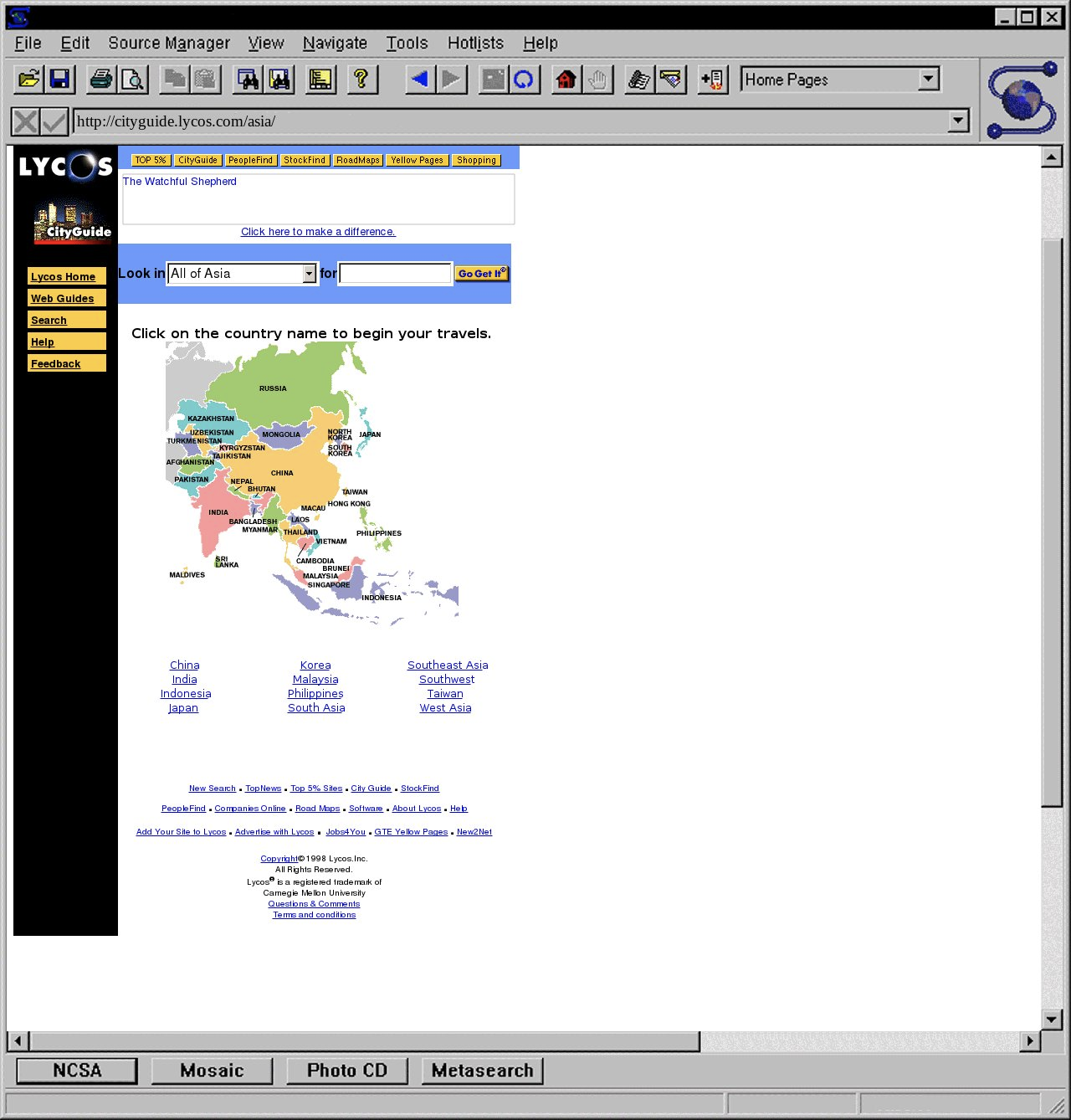
Task: Click the binoculars find icon
Action: [x=249, y=80]
